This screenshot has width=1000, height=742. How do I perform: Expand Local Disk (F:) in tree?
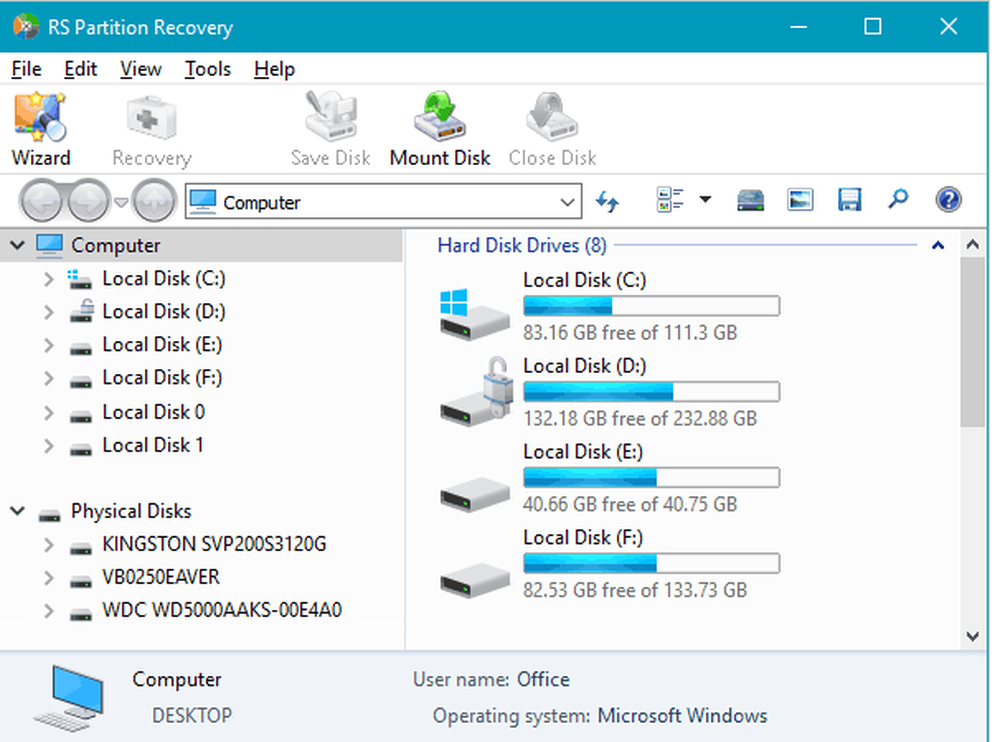pyautogui.click(x=48, y=378)
